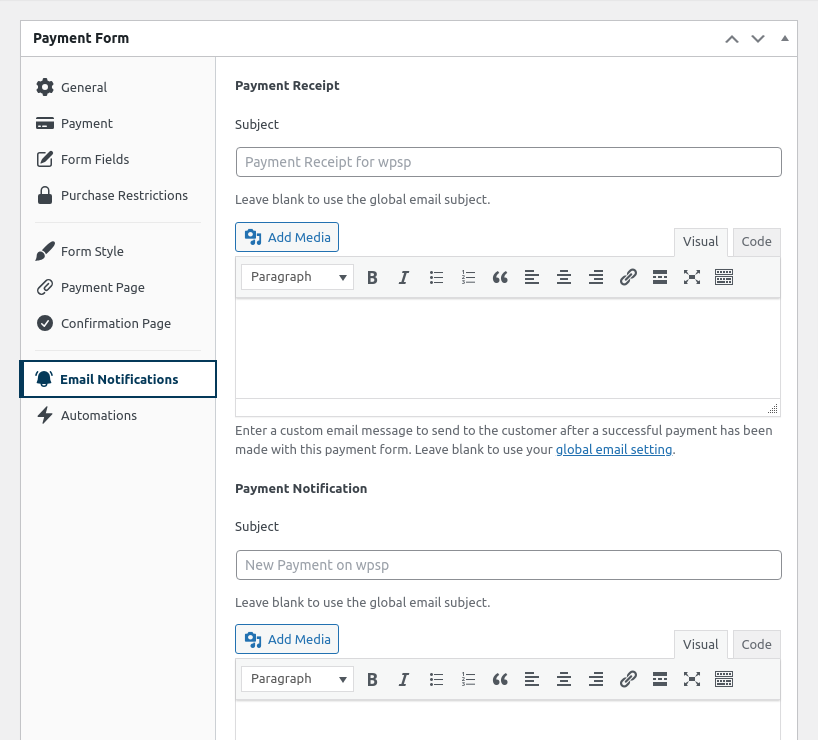This screenshot has width=818, height=740.
Task: Click Bold icon in Payment Receipt editor
Action: point(372,278)
